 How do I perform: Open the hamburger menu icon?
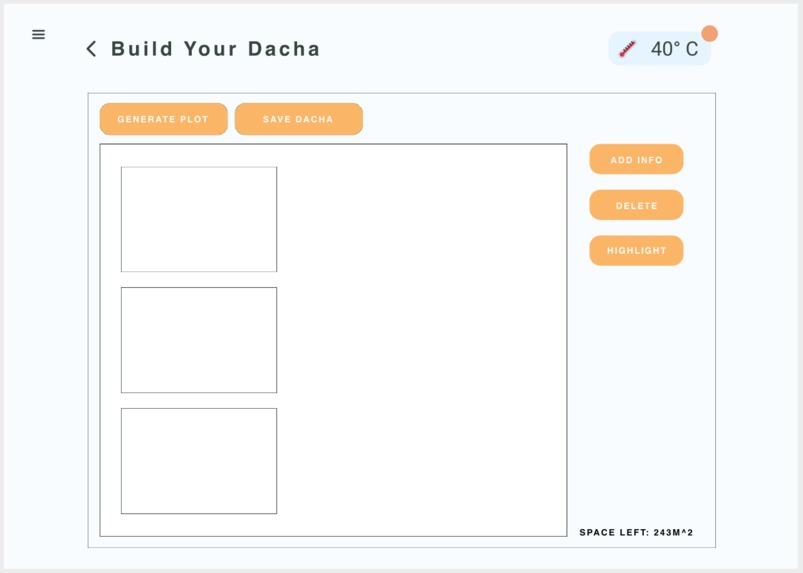point(38,34)
